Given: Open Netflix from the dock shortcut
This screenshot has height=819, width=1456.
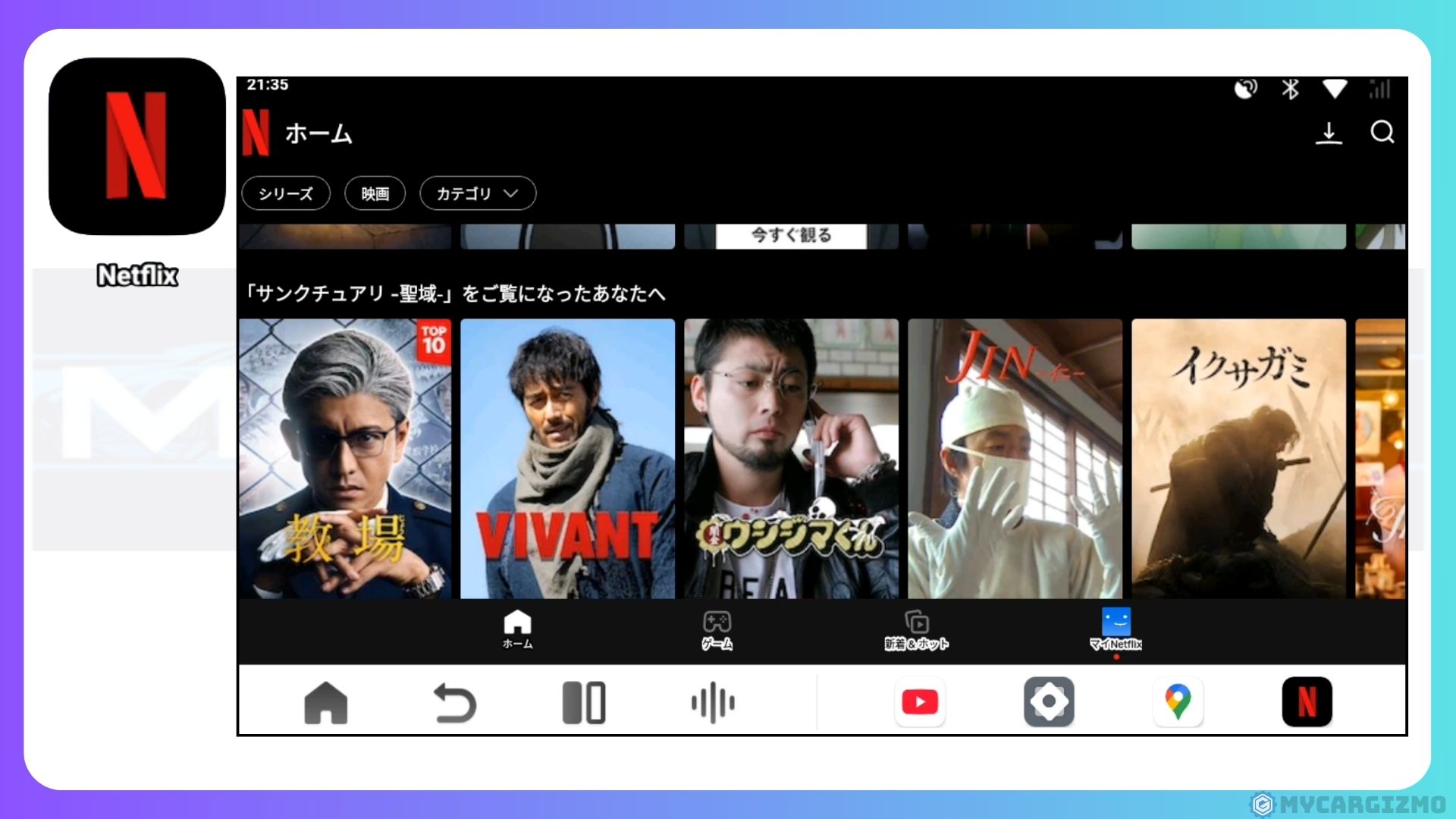Looking at the screenshot, I should [1307, 702].
